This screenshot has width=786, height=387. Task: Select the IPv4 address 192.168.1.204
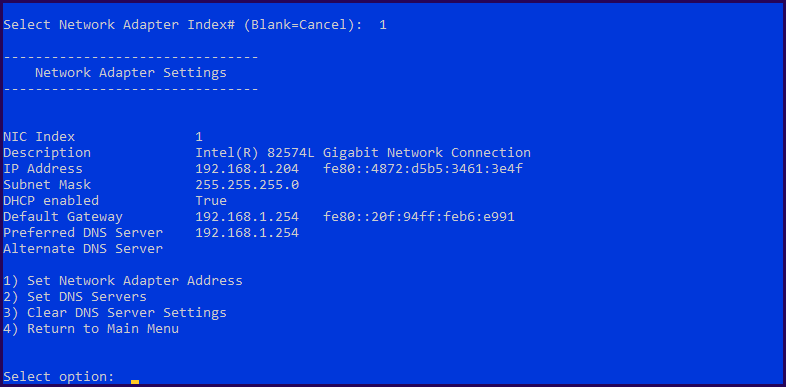click(x=247, y=168)
